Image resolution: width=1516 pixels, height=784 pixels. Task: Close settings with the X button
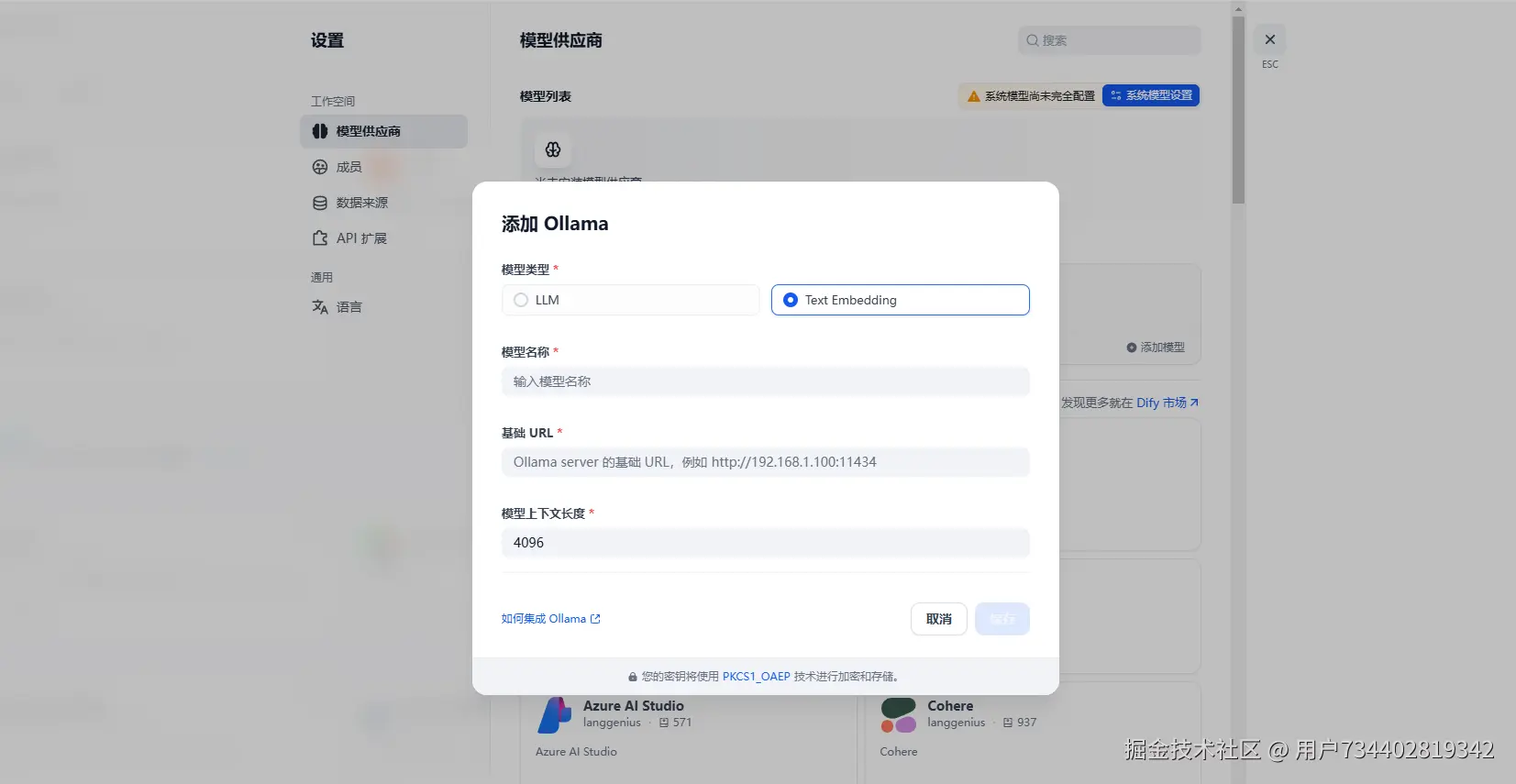(1270, 39)
